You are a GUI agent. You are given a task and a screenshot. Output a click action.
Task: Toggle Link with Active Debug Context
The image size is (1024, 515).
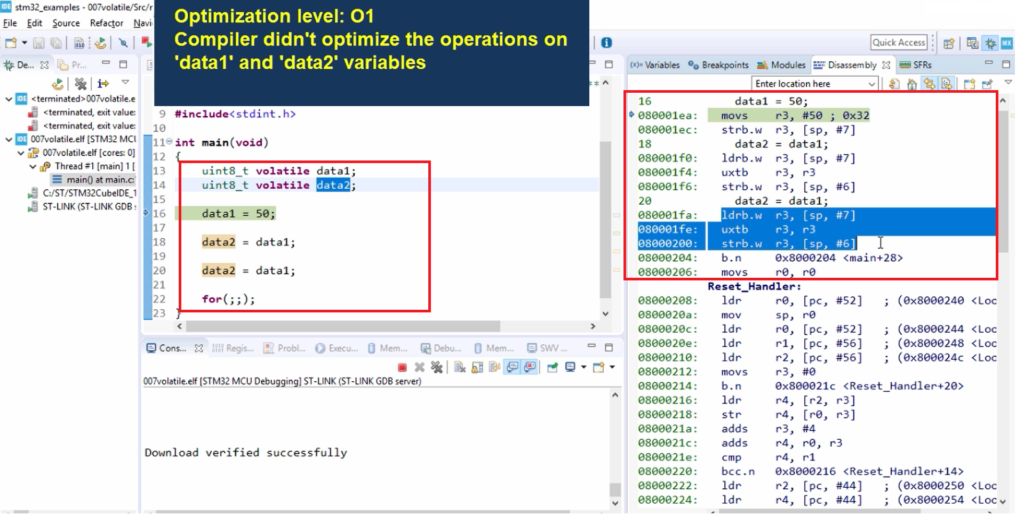coord(929,84)
